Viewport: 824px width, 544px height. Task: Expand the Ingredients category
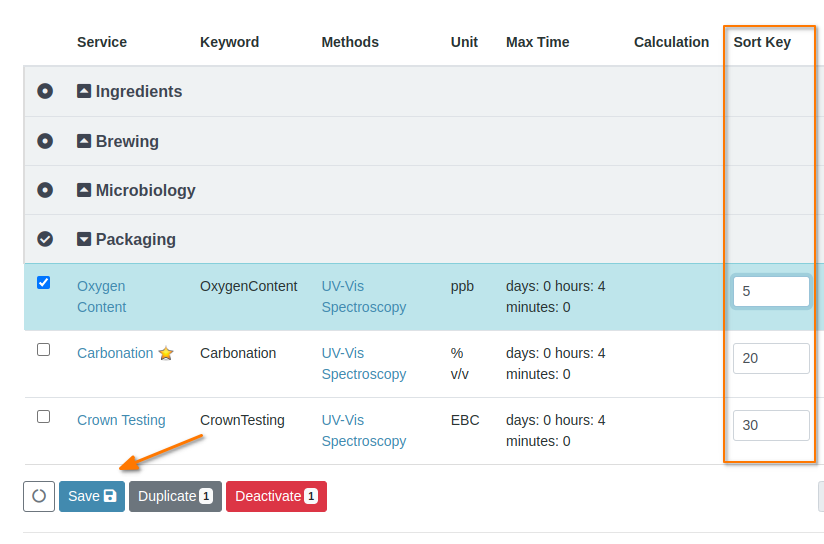pyautogui.click(x=84, y=91)
